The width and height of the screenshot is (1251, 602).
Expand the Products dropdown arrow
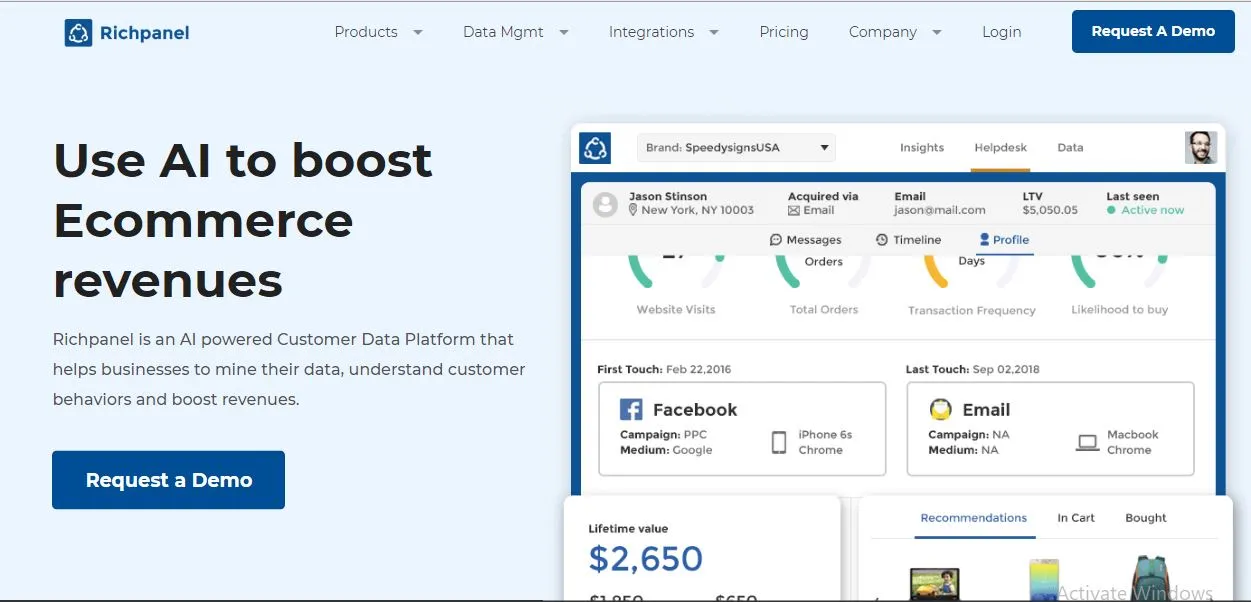coord(418,32)
